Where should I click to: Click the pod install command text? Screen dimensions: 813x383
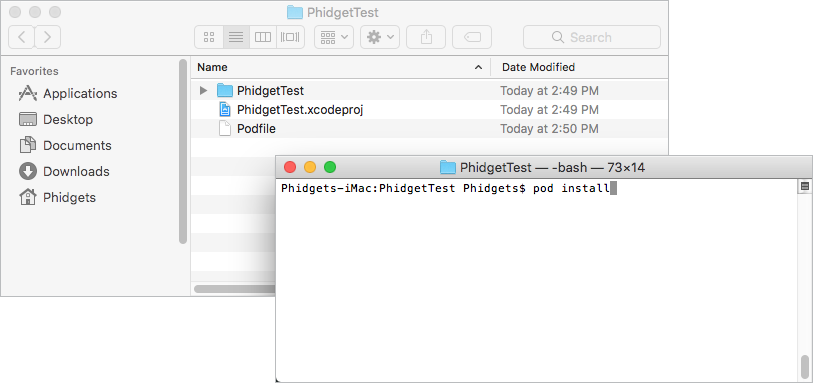(571, 188)
